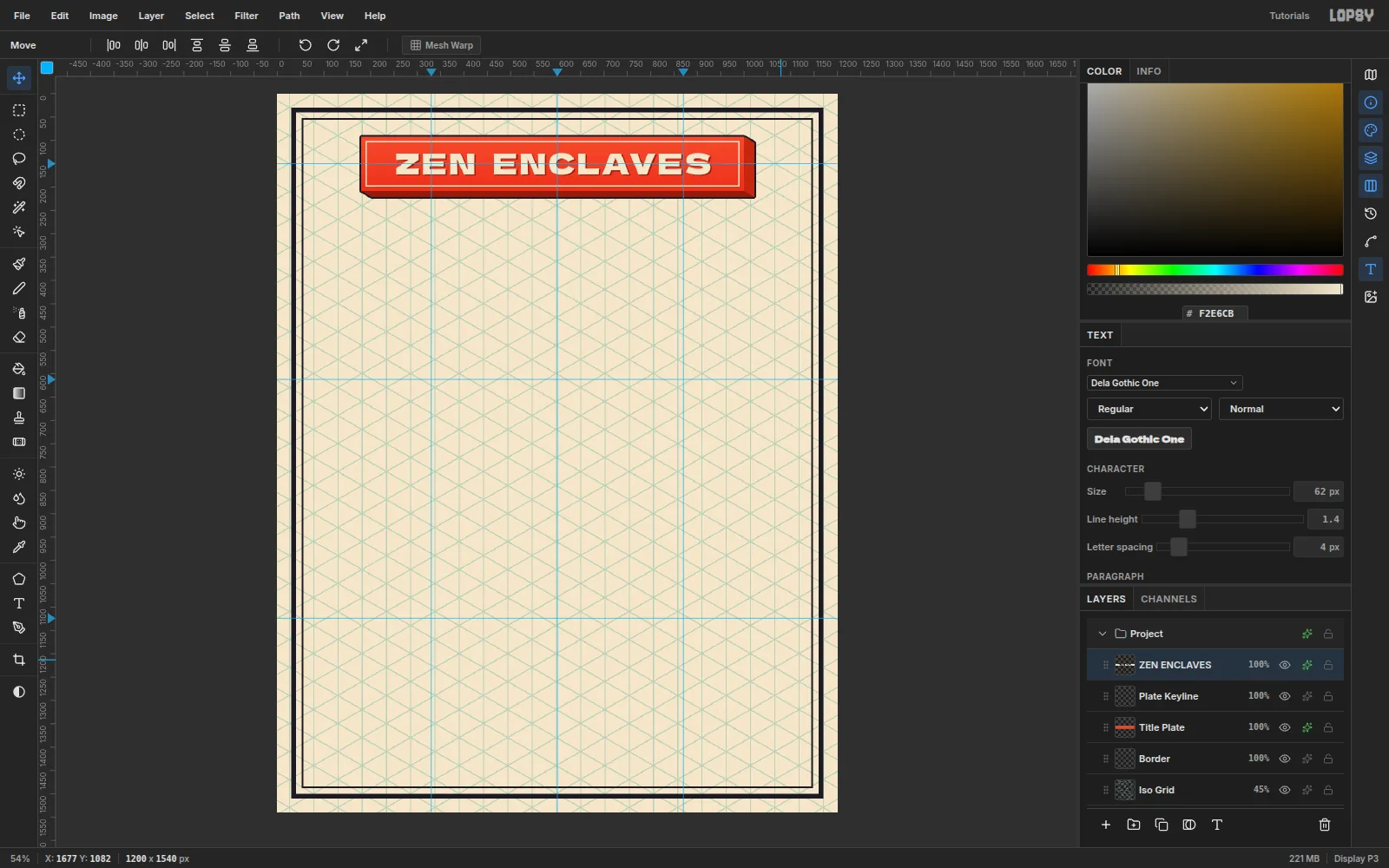Duplicate the selected layer

coord(1162,825)
